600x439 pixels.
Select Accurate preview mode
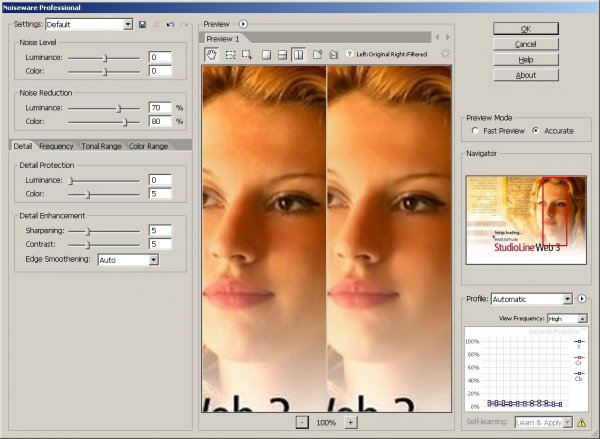[x=535, y=131]
